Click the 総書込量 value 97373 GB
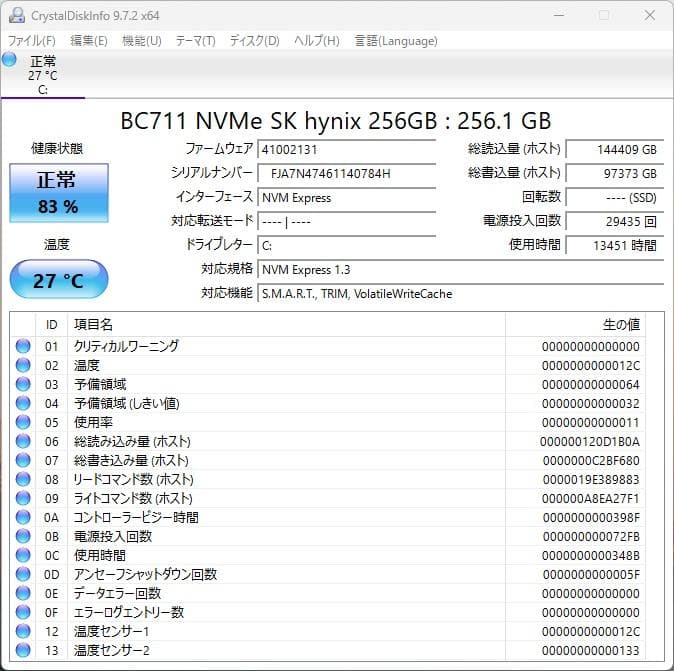This screenshot has width=674, height=671. click(615, 174)
